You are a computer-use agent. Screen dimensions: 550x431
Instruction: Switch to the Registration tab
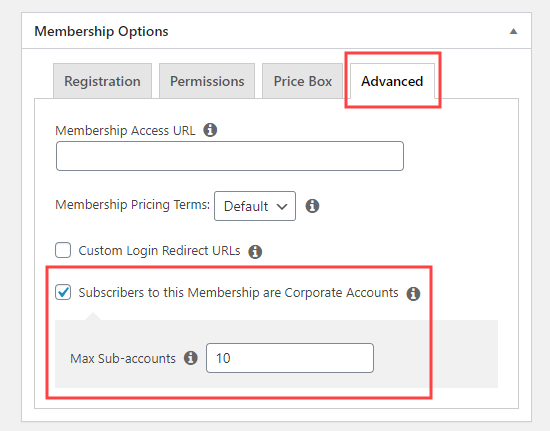(102, 81)
